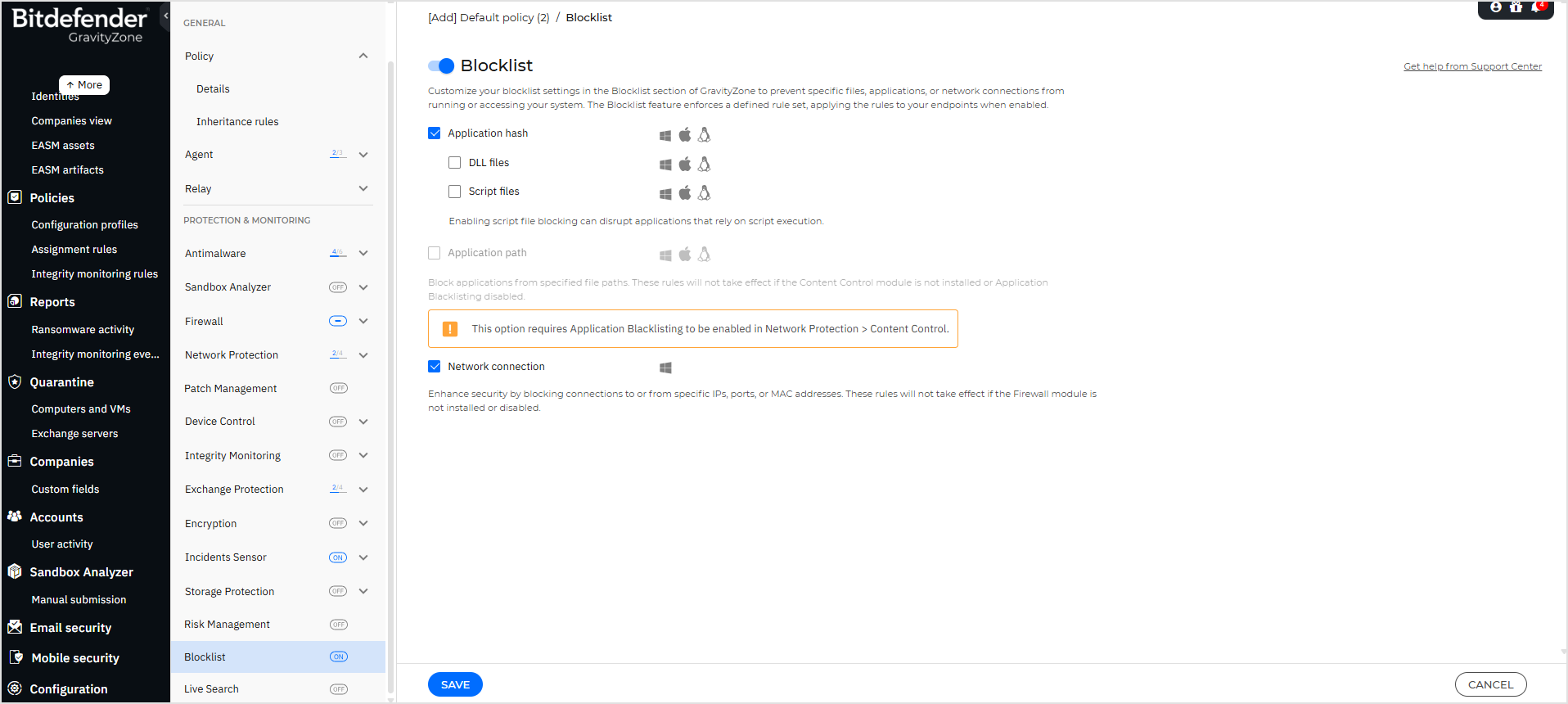Click Windows icon on Script files row

coord(665,193)
